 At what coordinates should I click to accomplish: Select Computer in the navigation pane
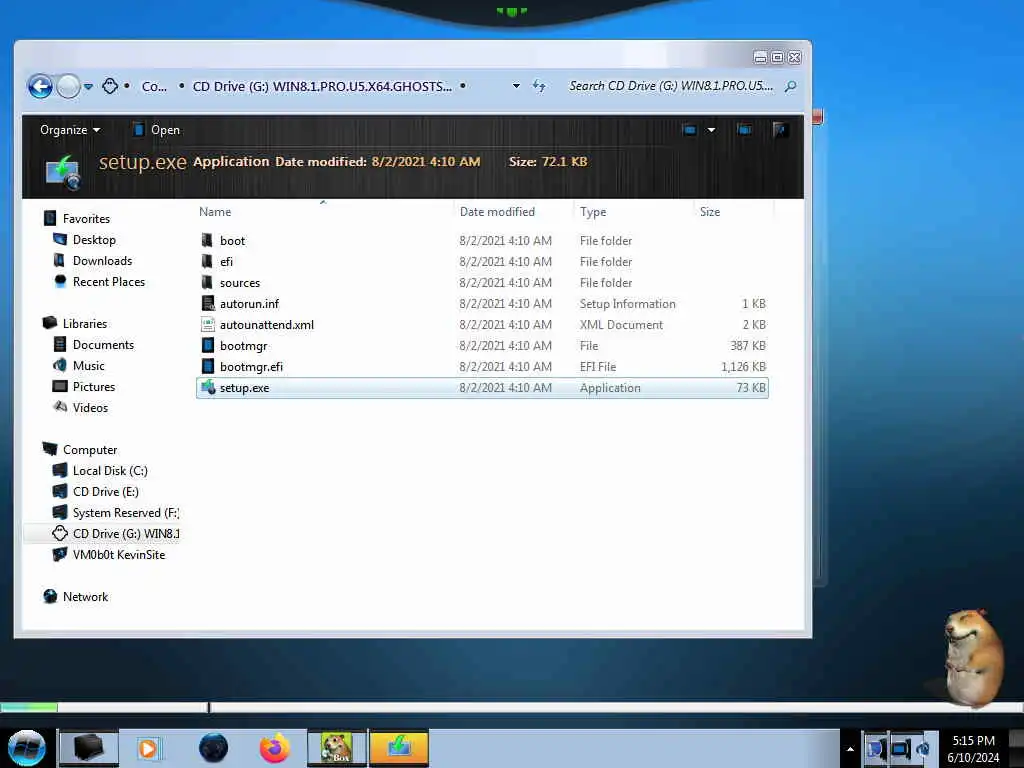pyautogui.click(x=90, y=450)
